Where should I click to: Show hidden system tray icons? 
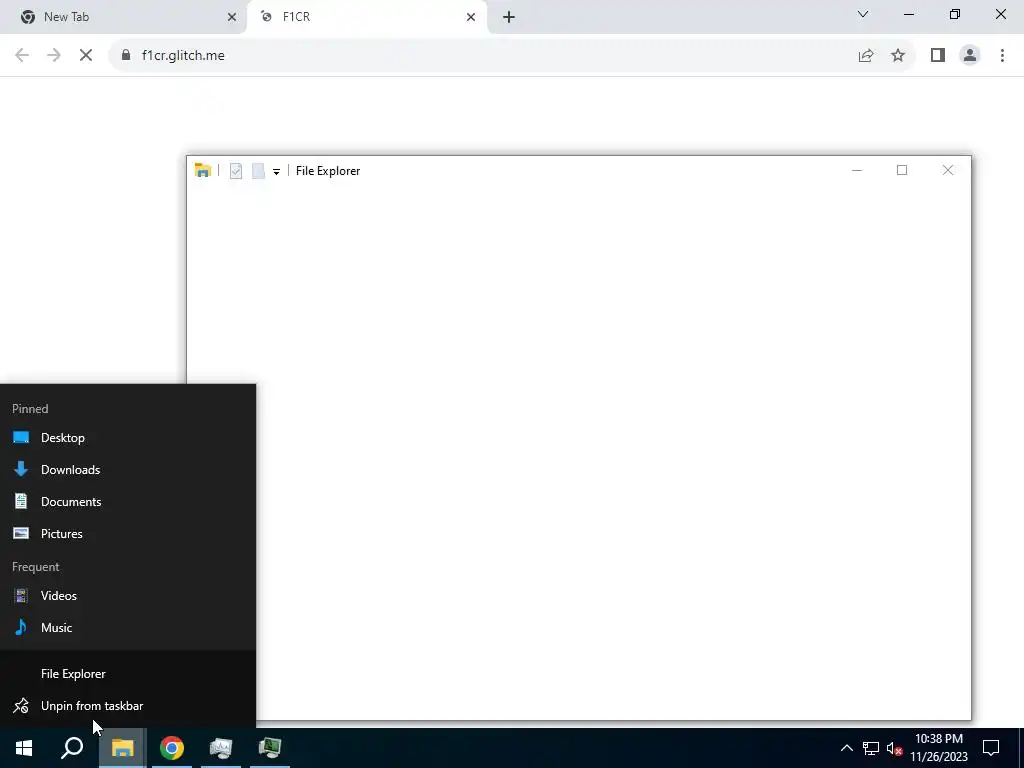point(846,748)
